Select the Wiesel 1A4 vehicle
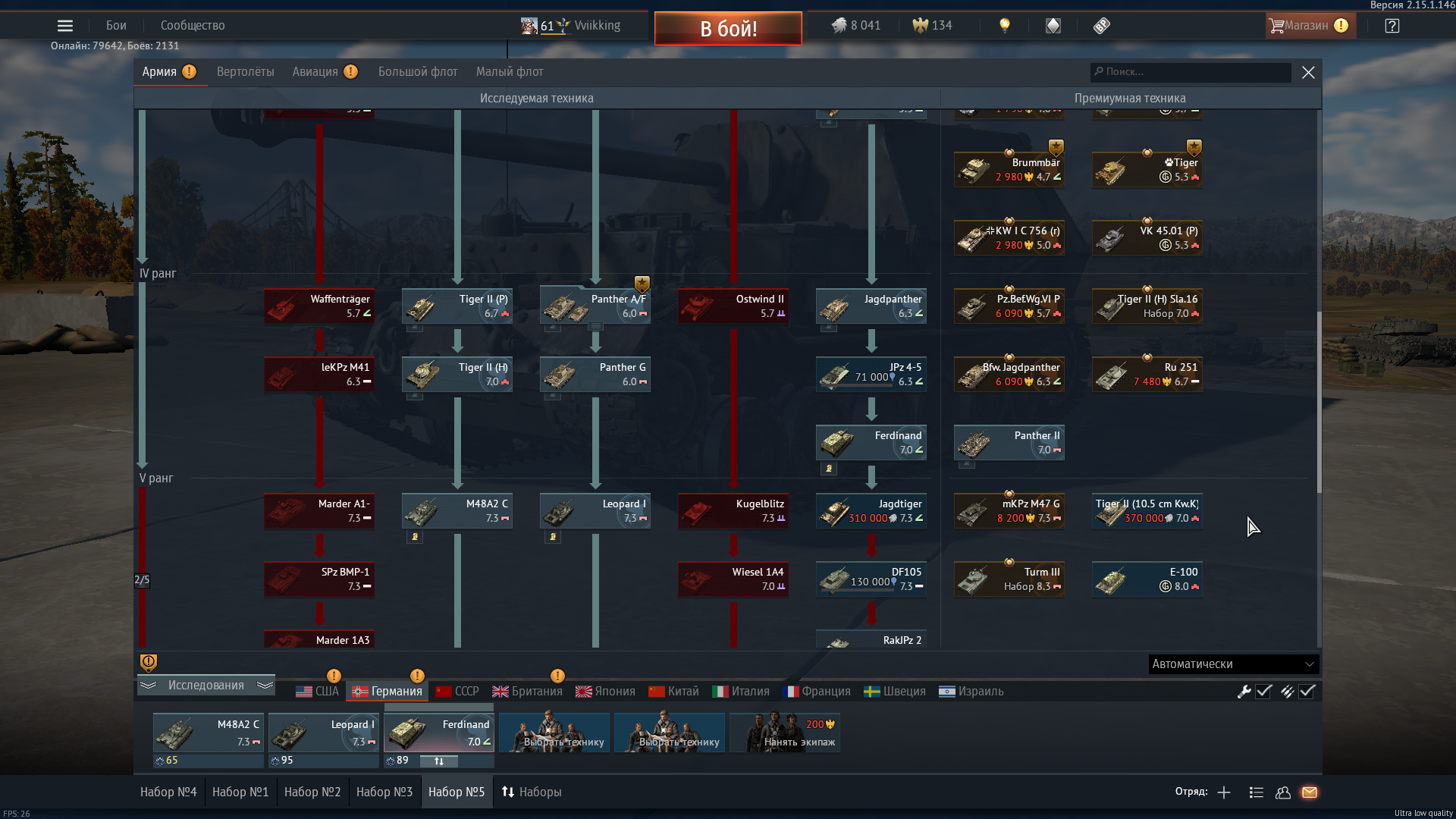The image size is (1456, 819). tap(733, 579)
